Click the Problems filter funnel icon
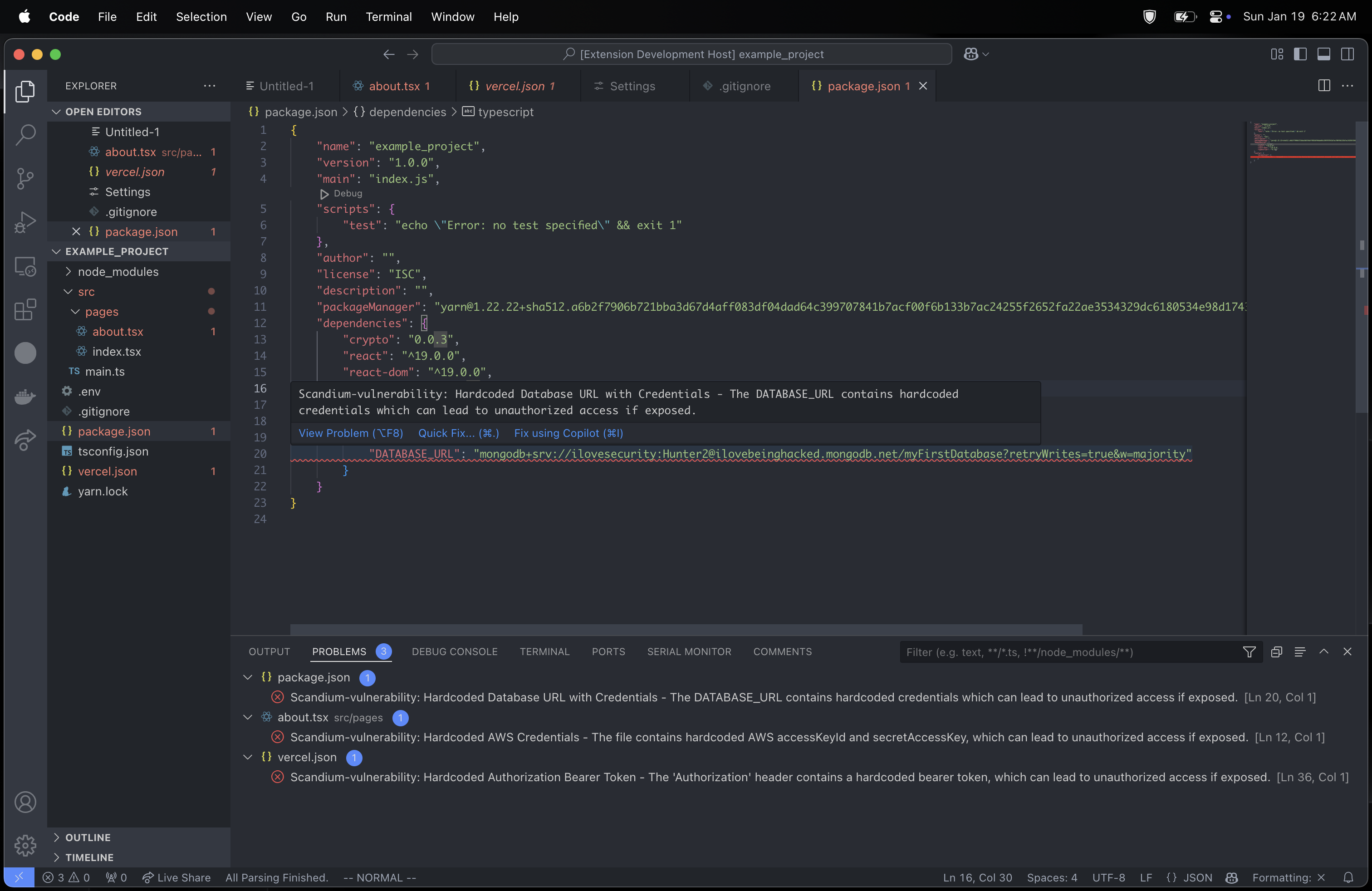Viewport: 1372px width, 891px height. [1249, 652]
